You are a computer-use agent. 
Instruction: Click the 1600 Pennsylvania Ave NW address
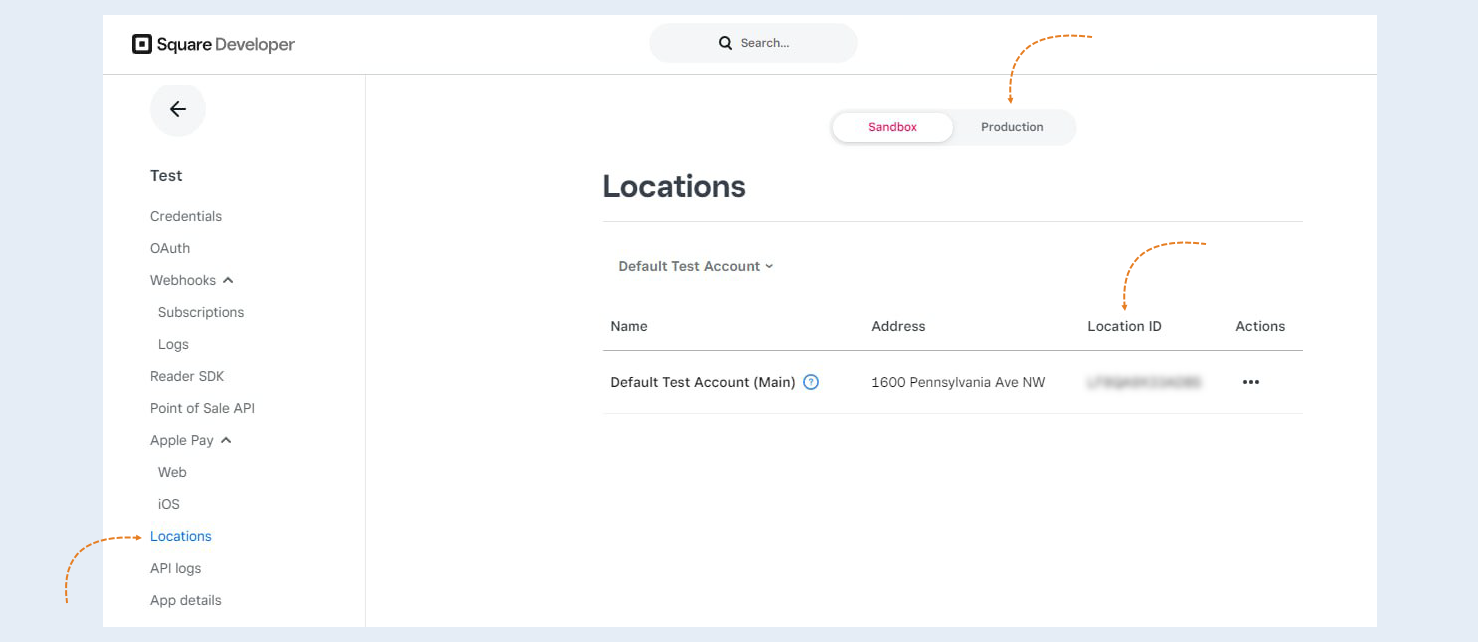(958, 382)
